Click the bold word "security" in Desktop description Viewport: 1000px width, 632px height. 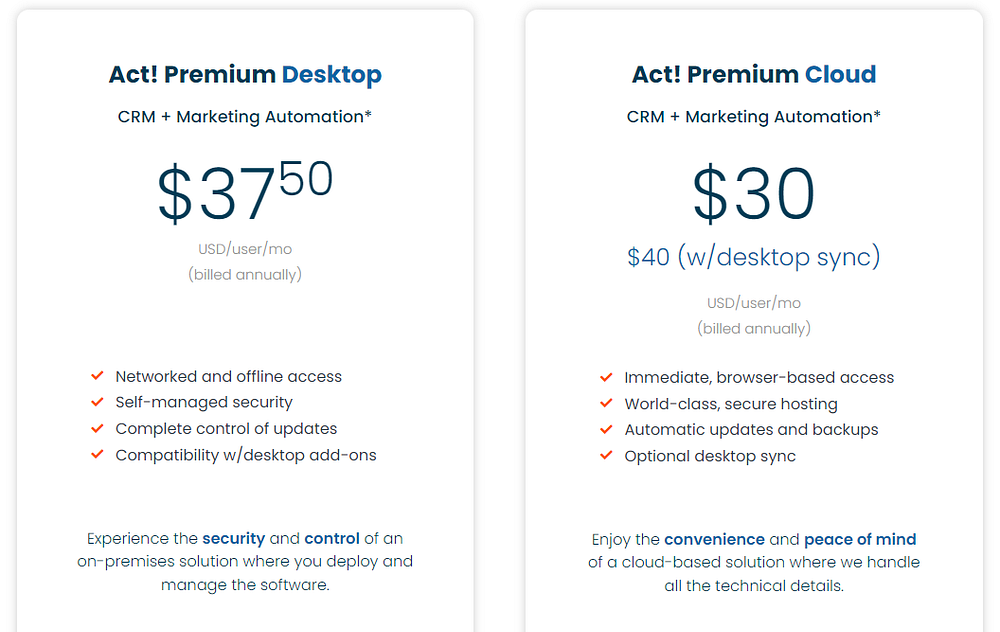(x=233, y=538)
